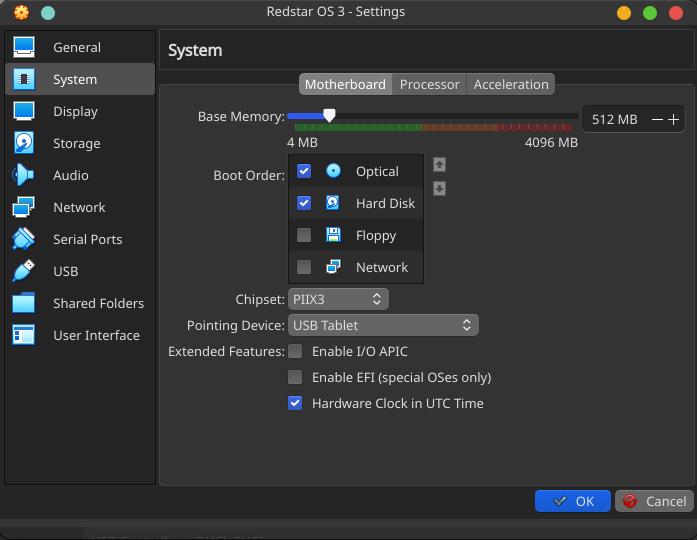Switch to the Acceleration tab

511,84
